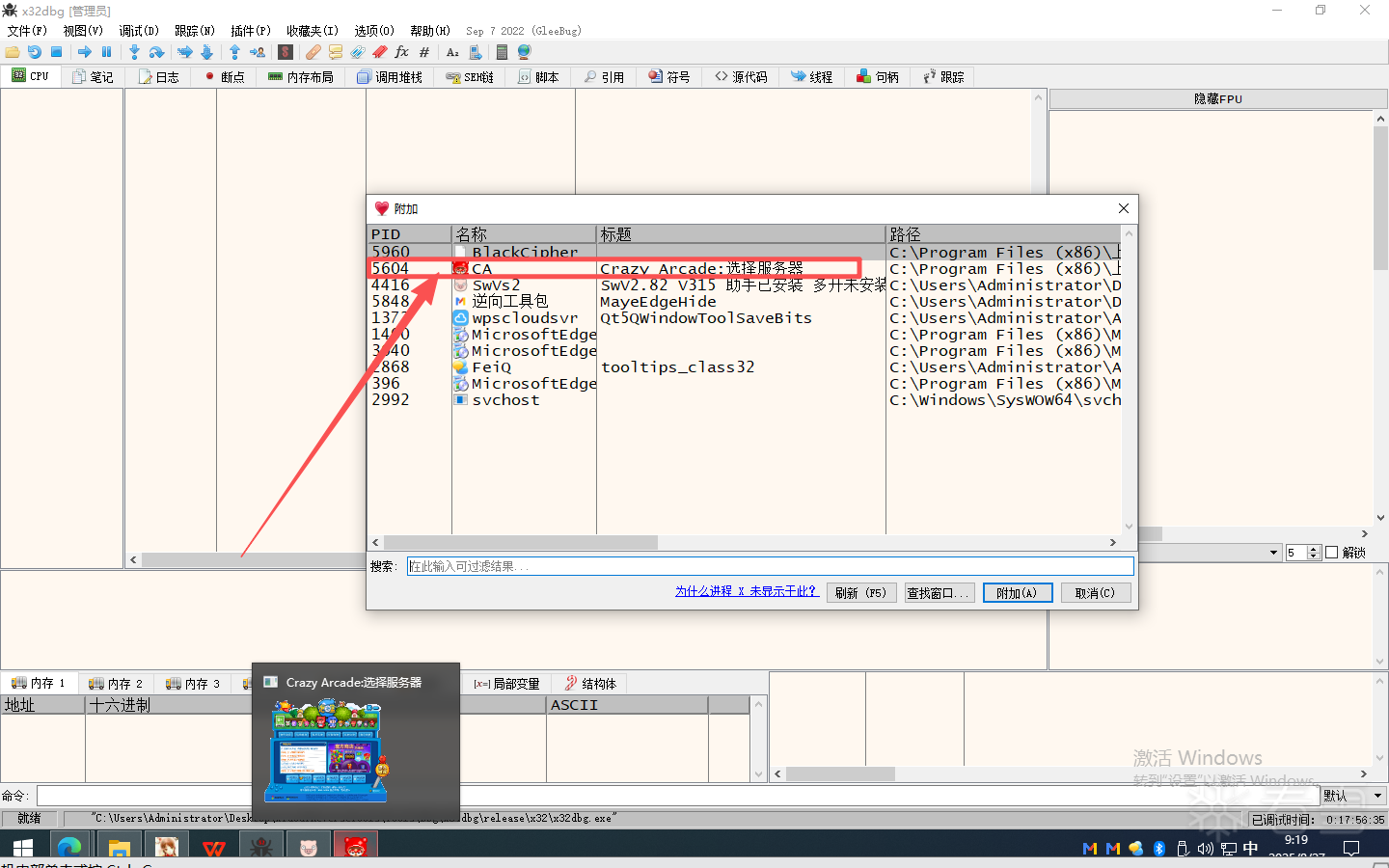The width and height of the screenshot is (1389, 868).
Task: Click the Step Into toolbar icon
Action: 134,52
